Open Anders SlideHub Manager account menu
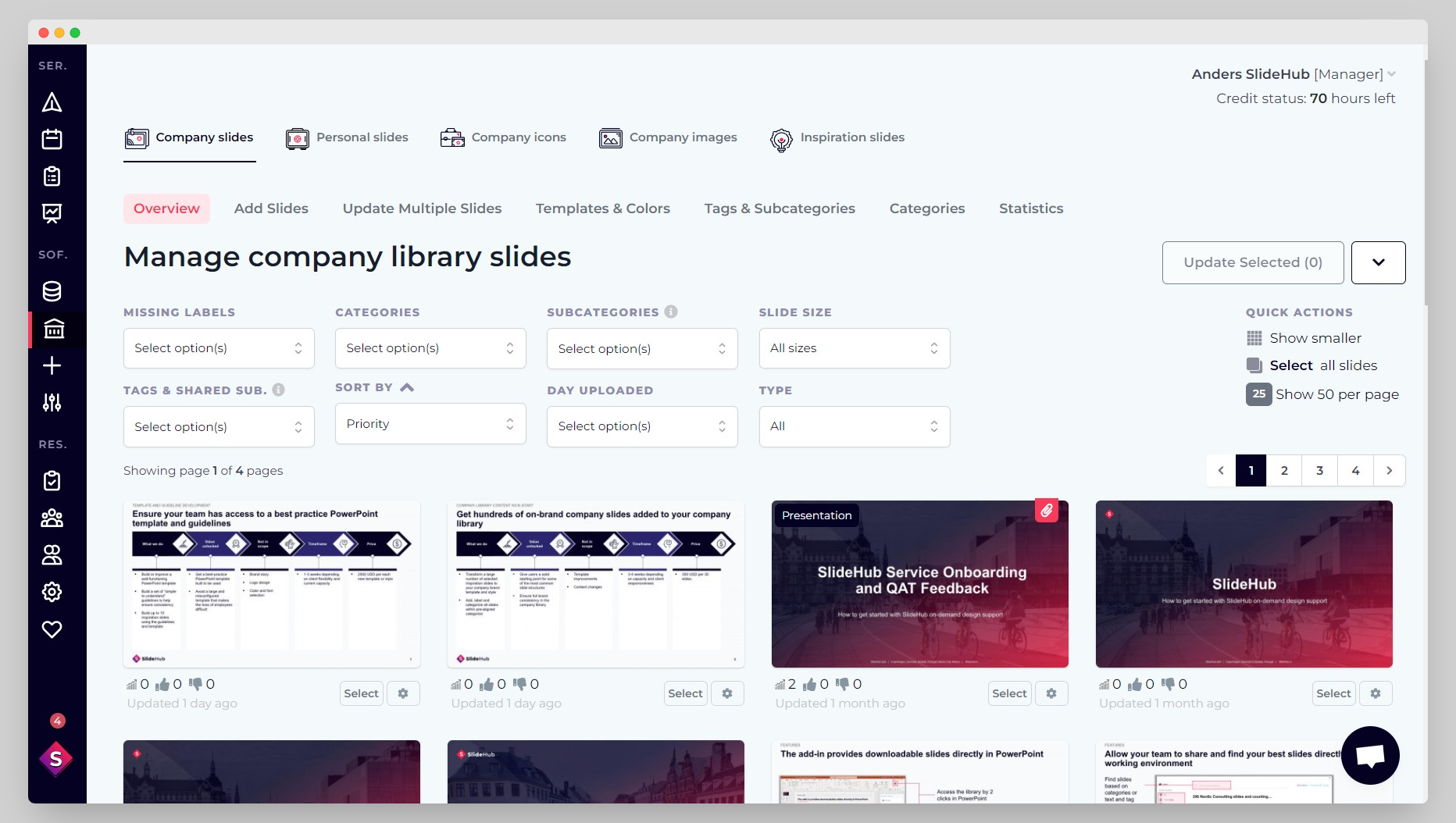 click(1294, 74)
